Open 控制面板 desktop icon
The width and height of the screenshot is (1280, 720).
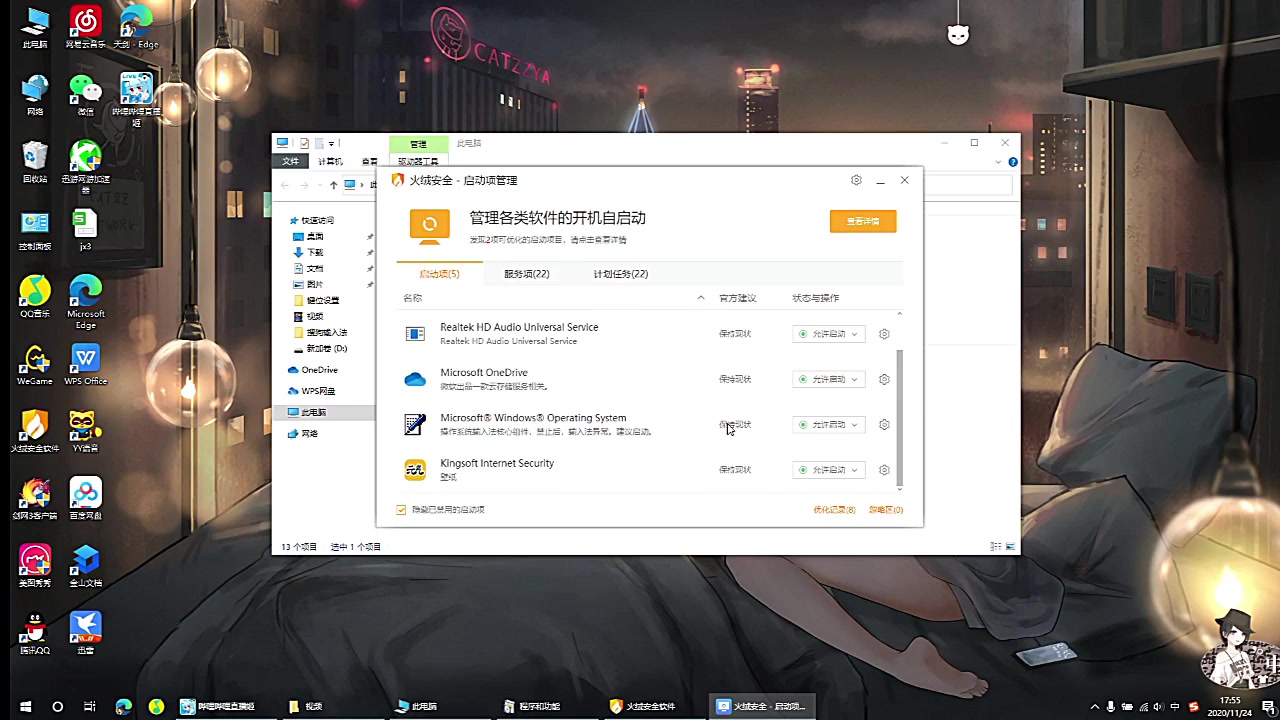click(35, 229)
